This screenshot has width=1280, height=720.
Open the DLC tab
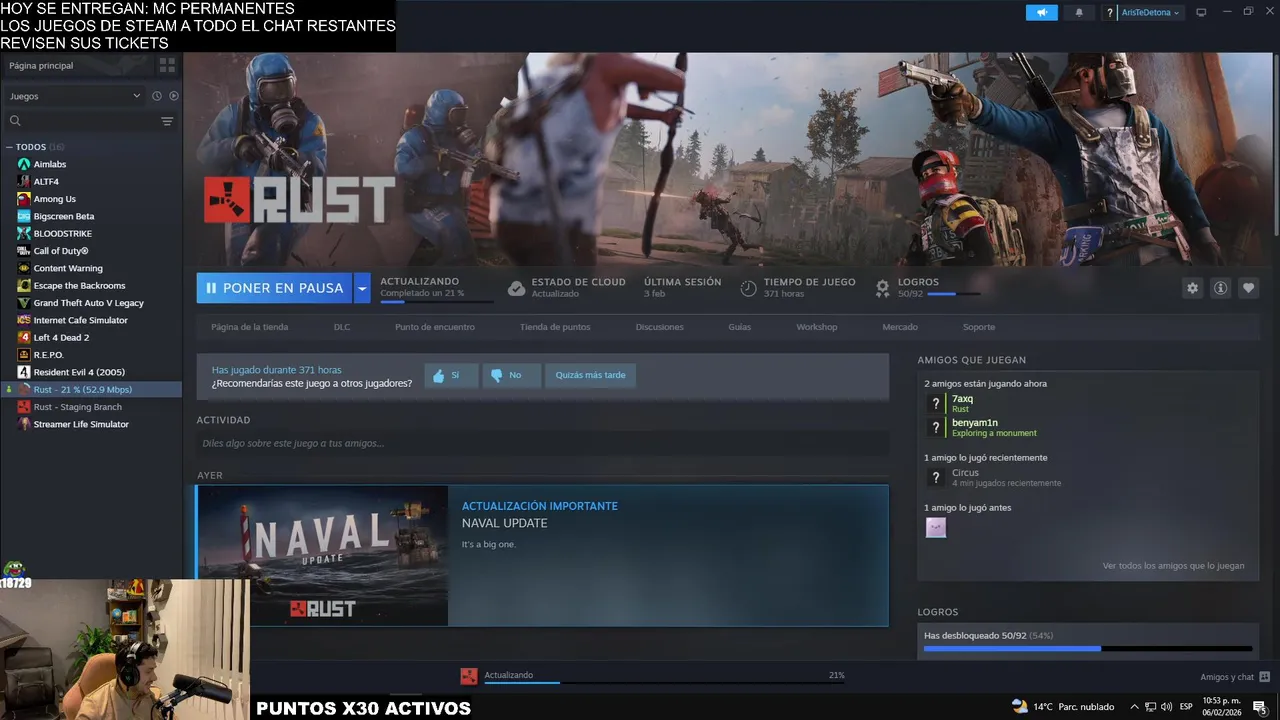click(x=342, y=327)
